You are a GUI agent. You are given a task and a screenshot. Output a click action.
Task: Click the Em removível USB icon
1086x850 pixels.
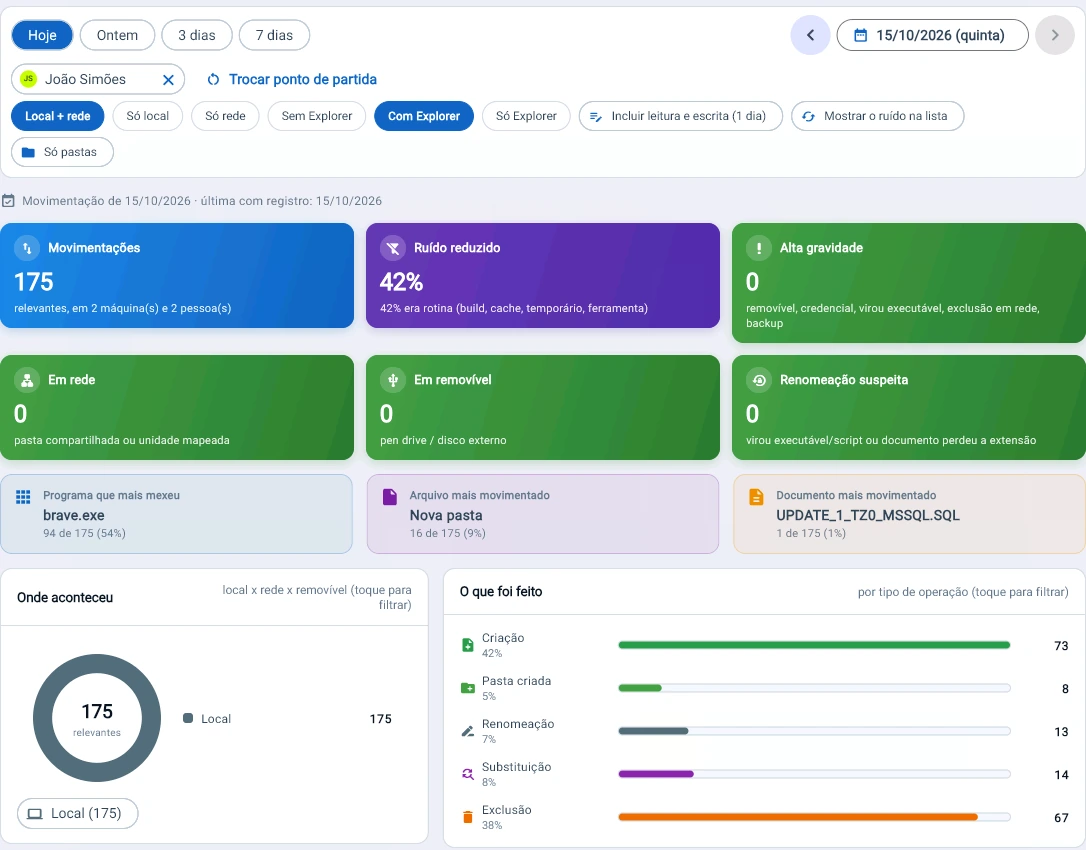click(x=393, y=380)
